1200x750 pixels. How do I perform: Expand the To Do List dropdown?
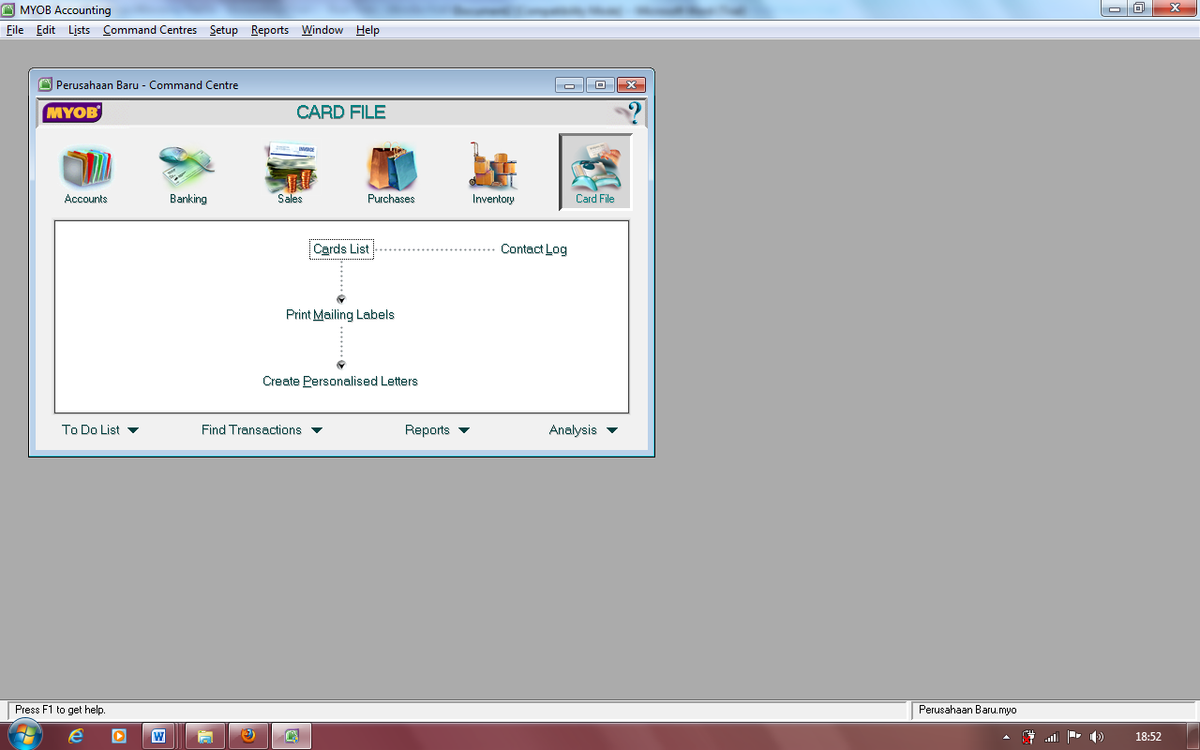pyautogui.click(x=100, y=430)
